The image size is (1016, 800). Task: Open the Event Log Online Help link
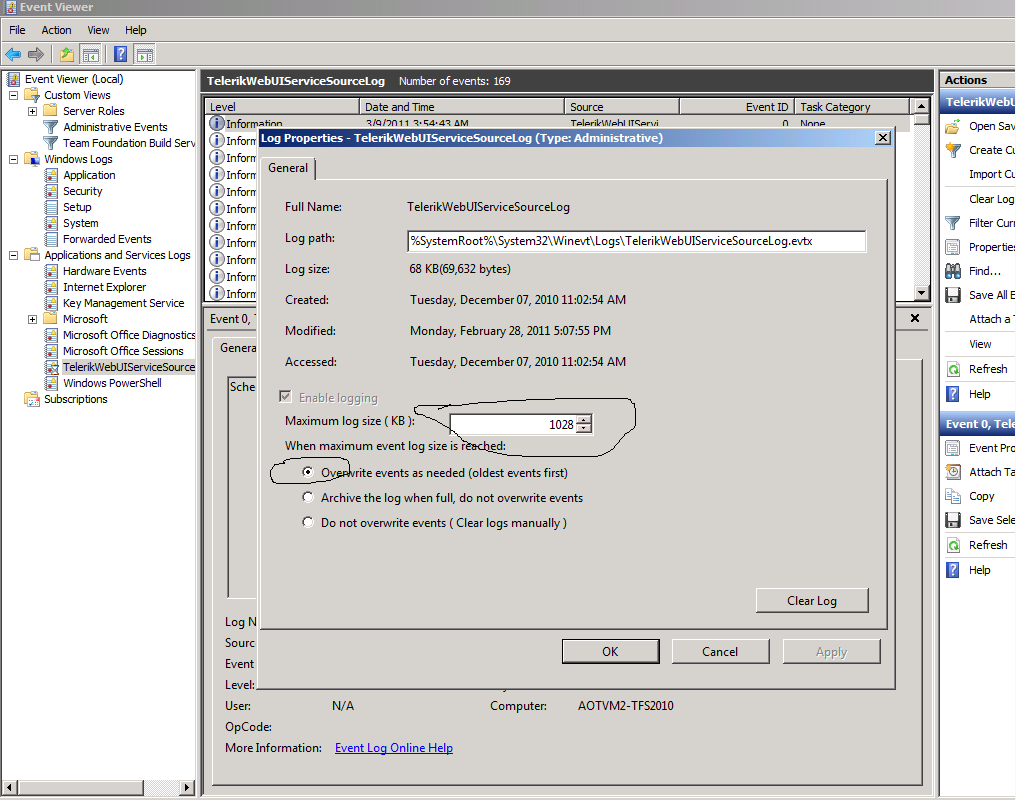[394, 748]
